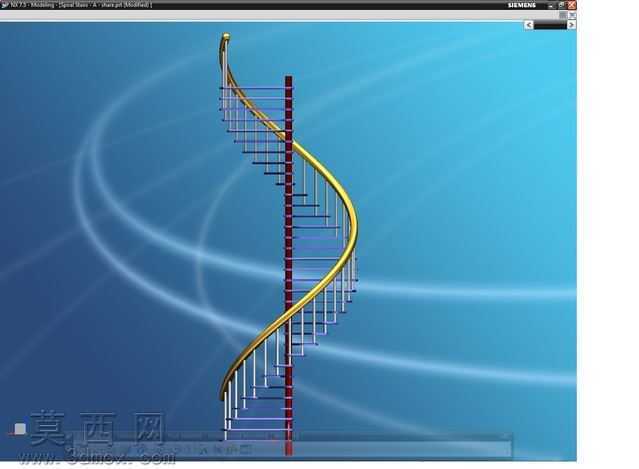Close the inner part document window

(x=573, y=15)
